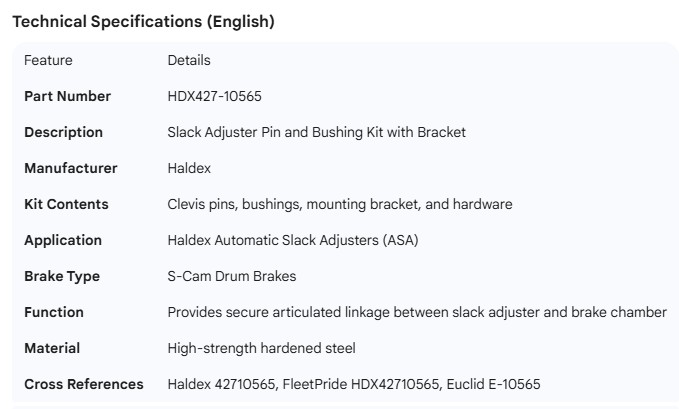The image size is (679, 409).
Task: Click the Feature column header
Action: point(48,60)
